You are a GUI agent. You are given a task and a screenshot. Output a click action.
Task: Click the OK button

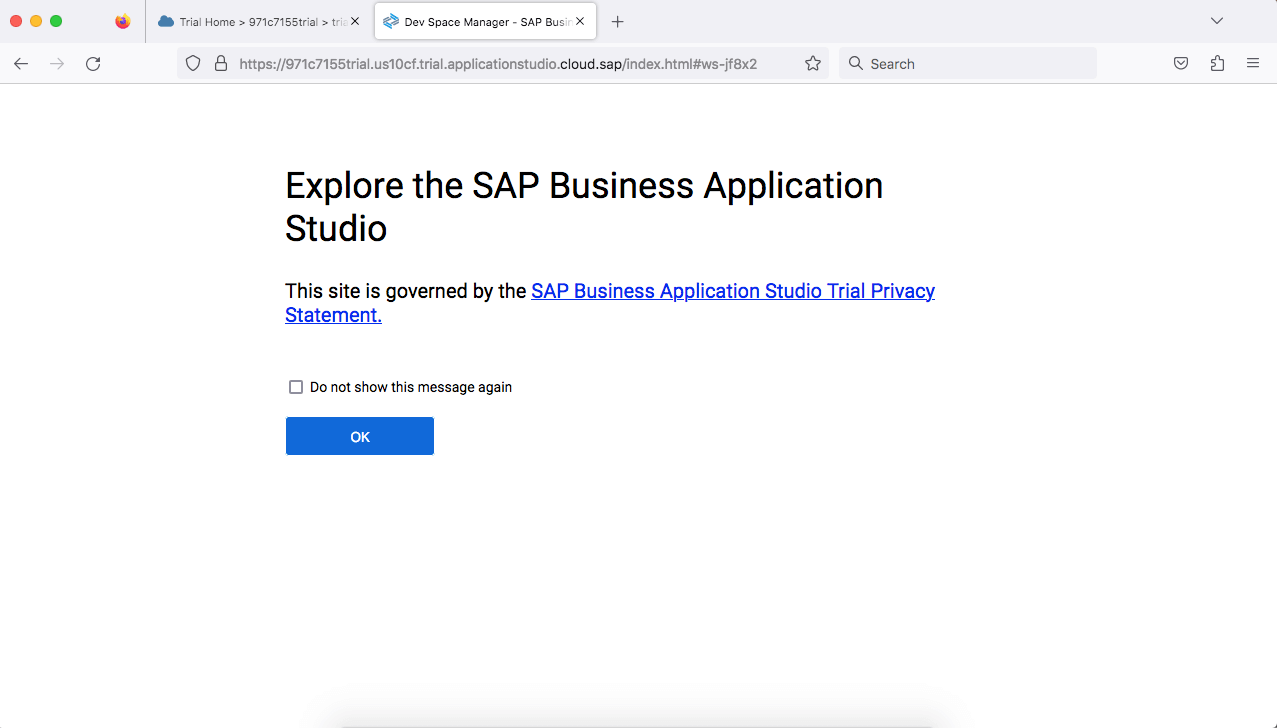(360, 436)
